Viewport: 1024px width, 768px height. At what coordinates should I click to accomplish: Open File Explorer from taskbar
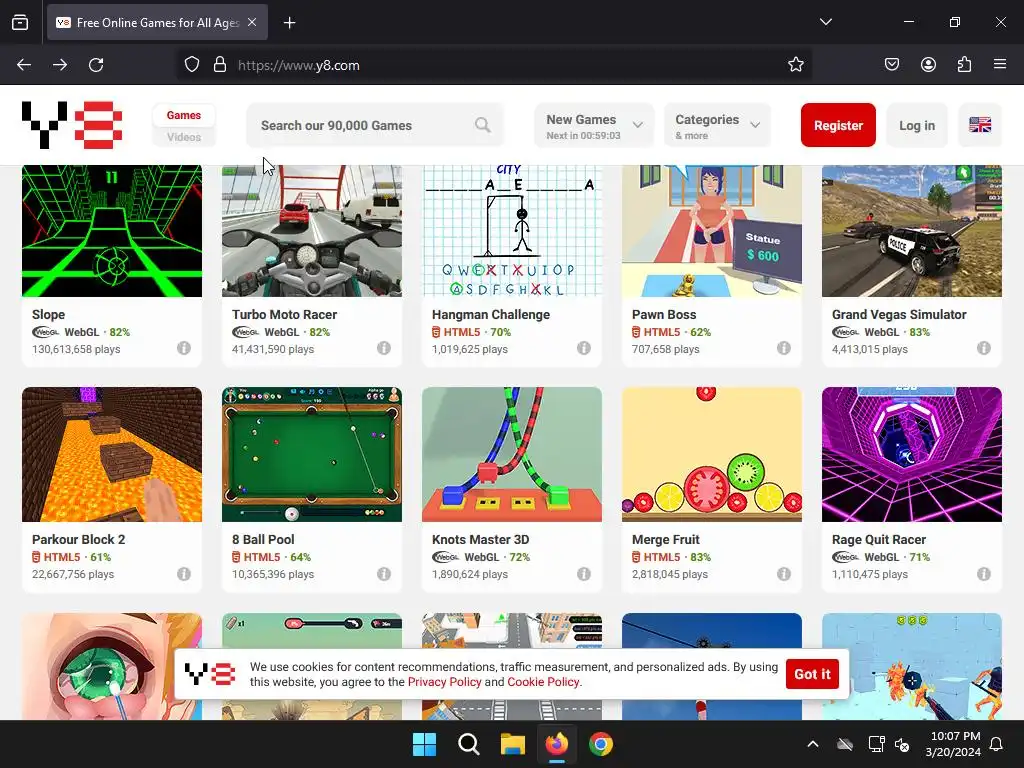click(513, 744)
